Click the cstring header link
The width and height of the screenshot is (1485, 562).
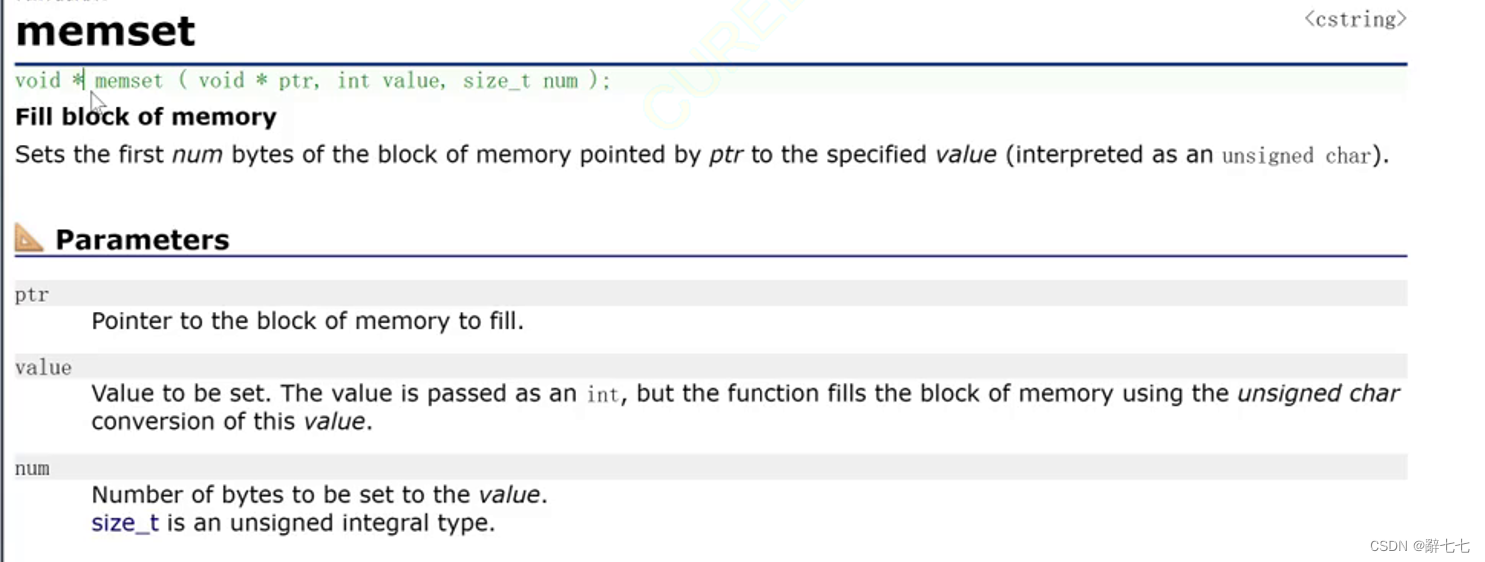click(x=1355, y=19)
